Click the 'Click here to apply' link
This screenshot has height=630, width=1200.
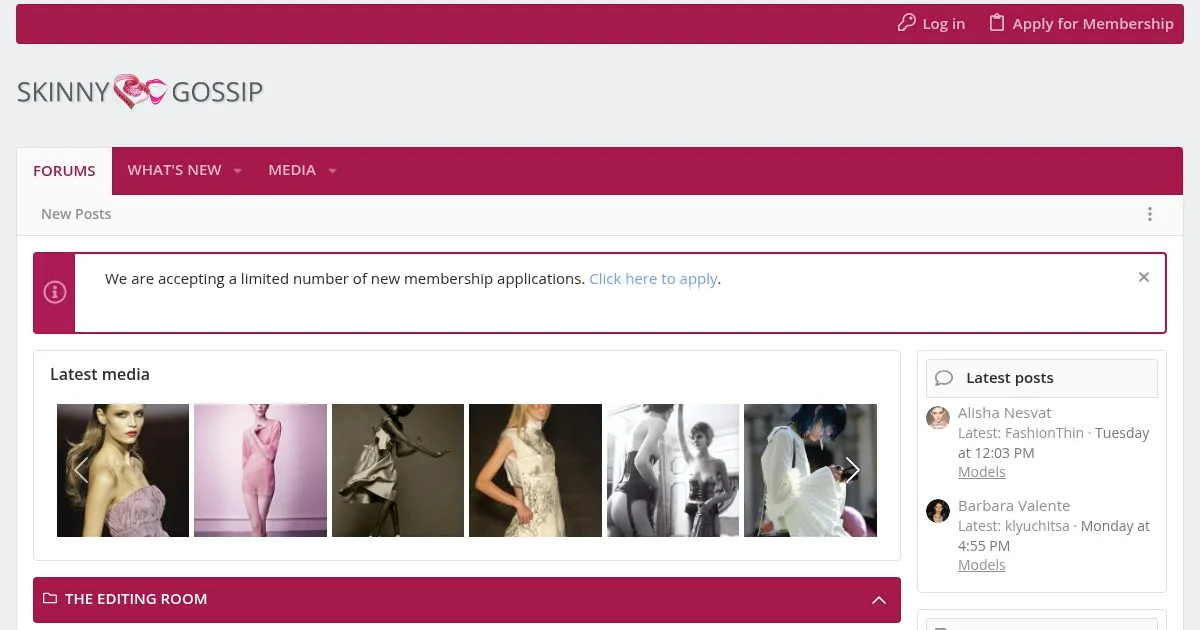[x=653, y=278]
